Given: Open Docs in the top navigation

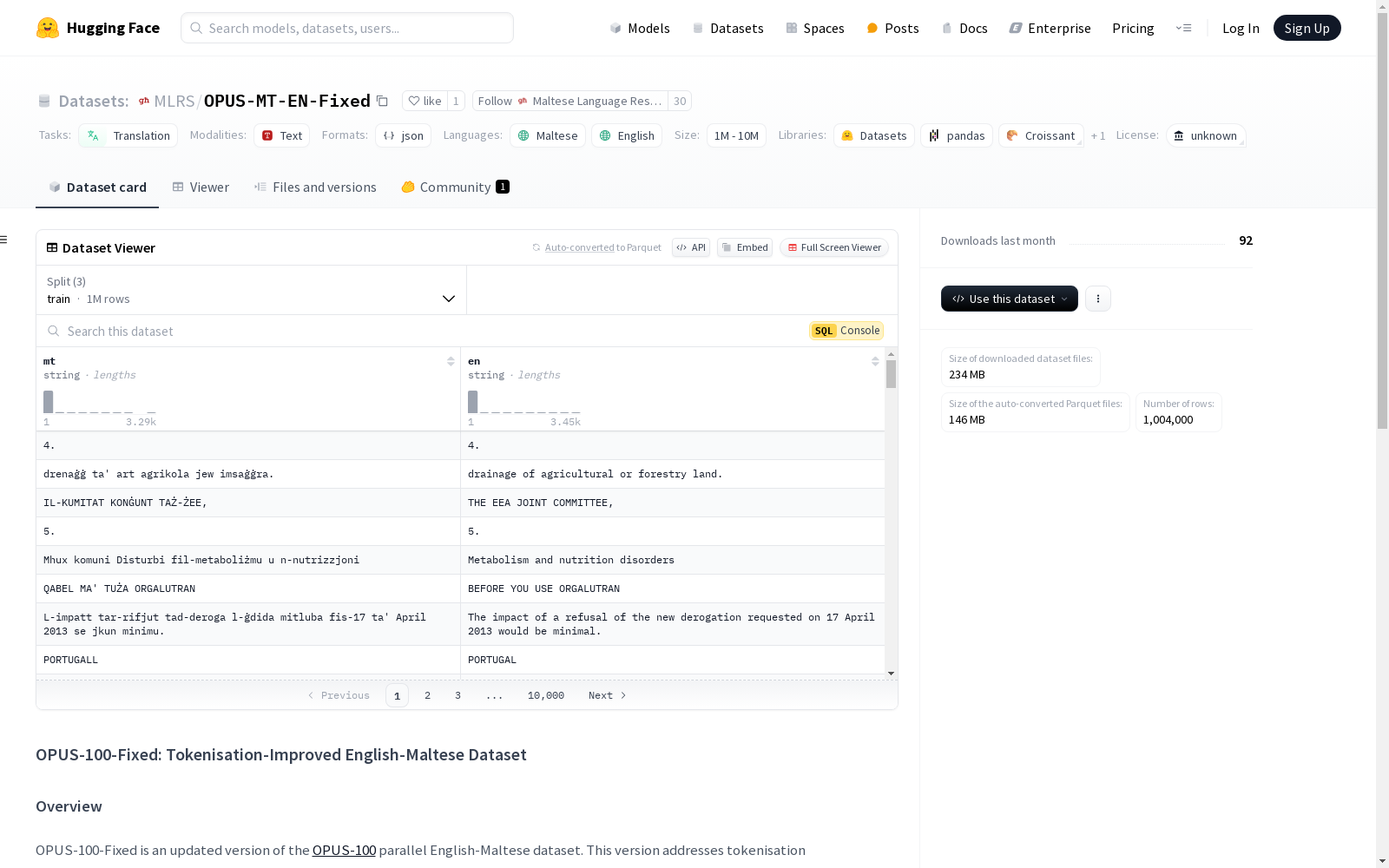Looking at the screenshot, I should pyautogui.click(x=964, y=28).
